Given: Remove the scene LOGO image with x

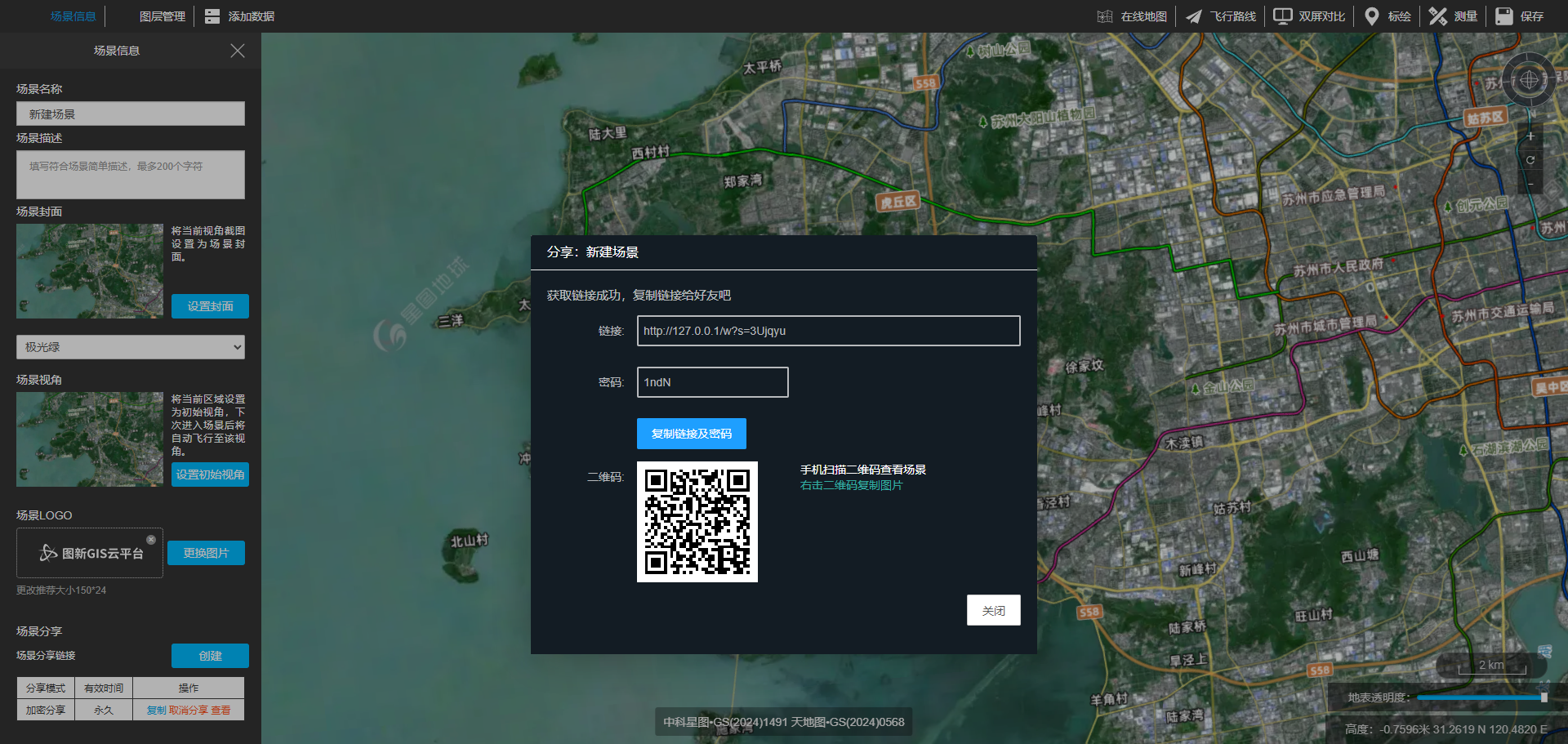Looking at the screenshot, I should [151, 539].
